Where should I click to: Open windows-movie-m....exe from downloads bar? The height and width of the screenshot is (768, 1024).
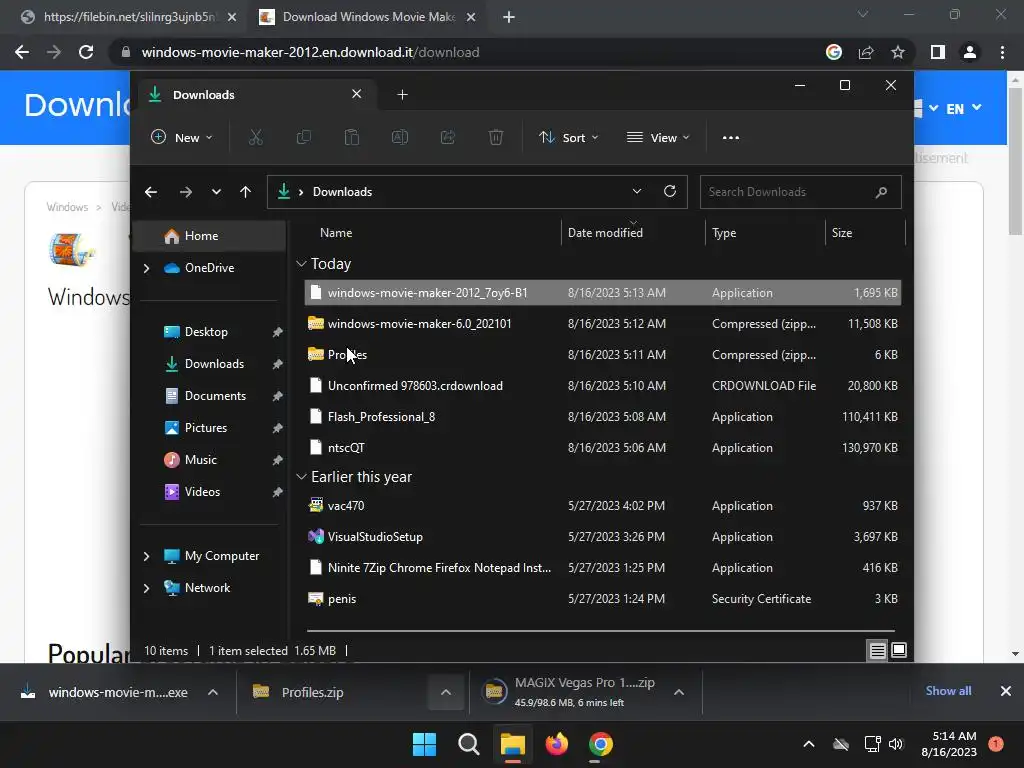point(118,692)
